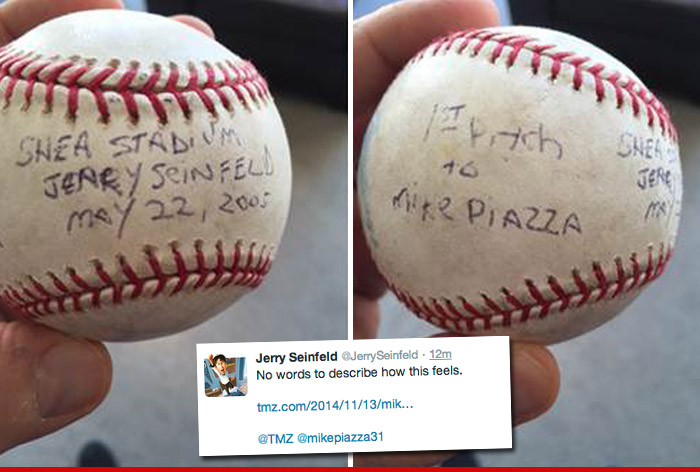Follow the tmz.com/2014/11/13/mik… link
The height and width of the screenshot is (472, 700).
tap(335, 405)
